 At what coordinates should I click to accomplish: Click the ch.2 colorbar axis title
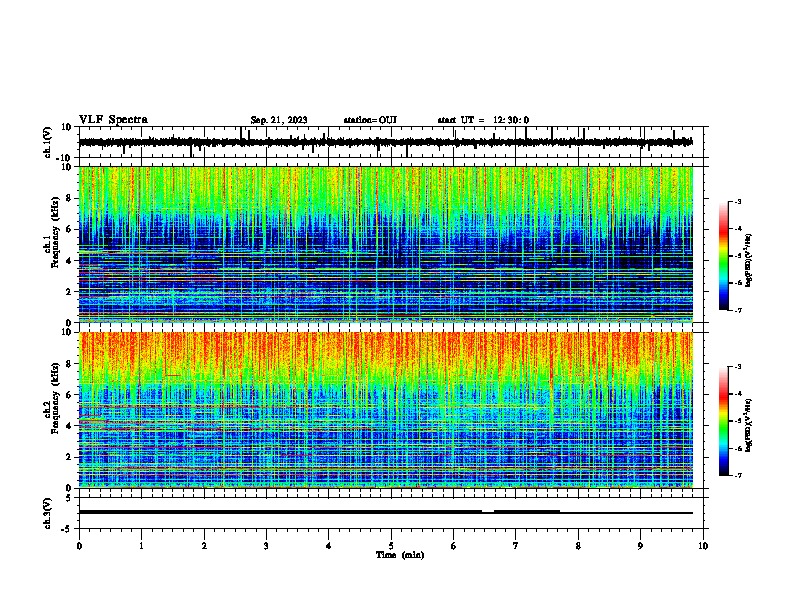click(749, 426)
